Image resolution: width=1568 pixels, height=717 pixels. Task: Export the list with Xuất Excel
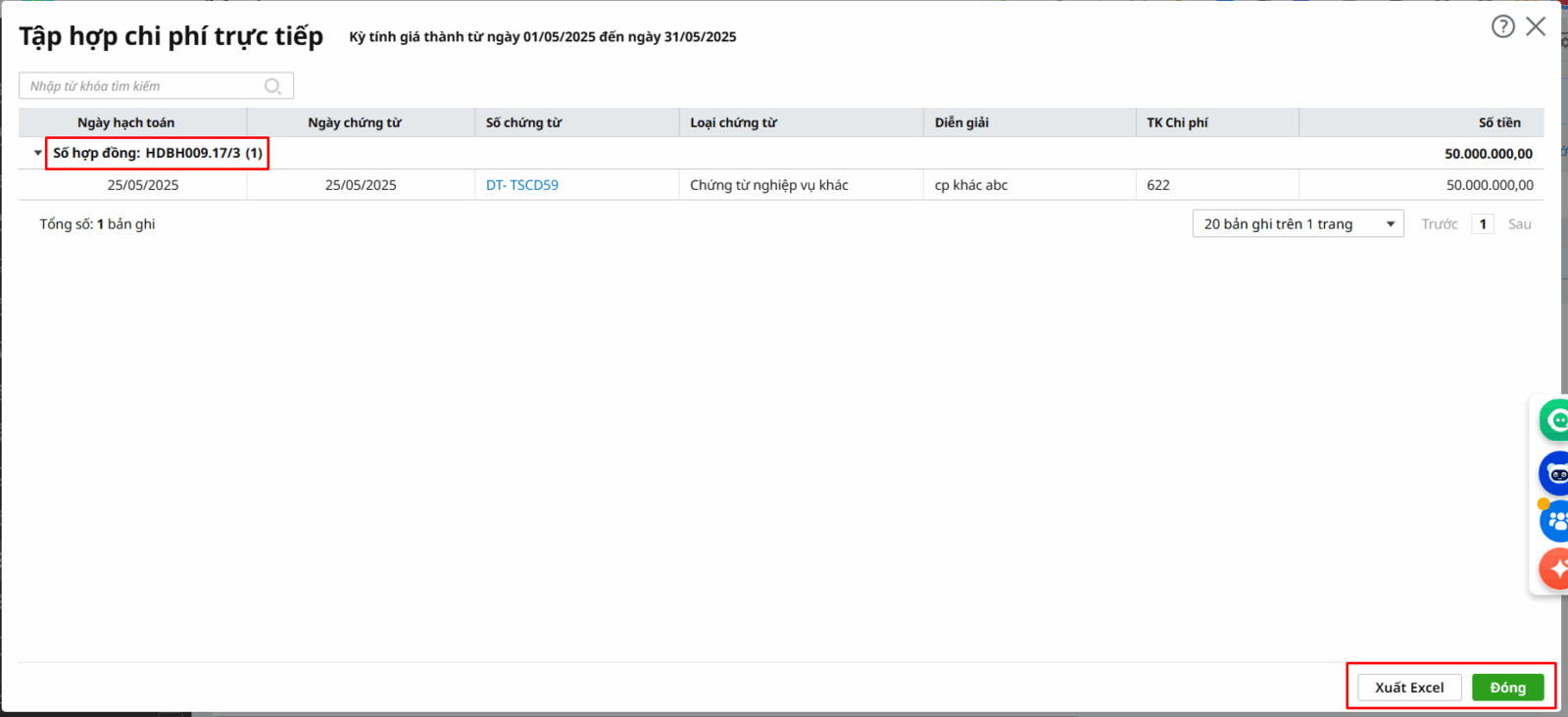click(x=1409, y=688)
